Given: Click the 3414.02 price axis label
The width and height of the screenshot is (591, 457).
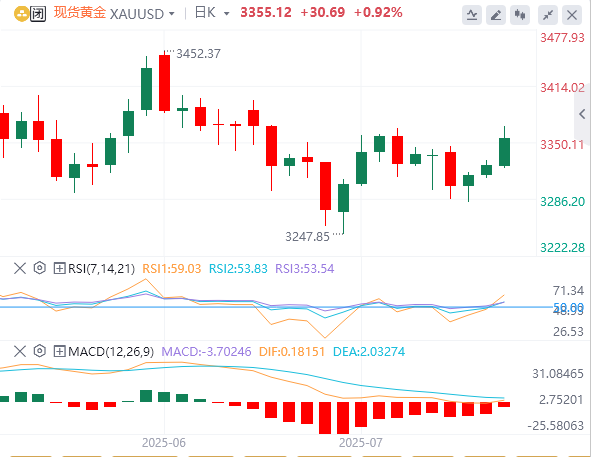Looking at the screenshot, I should (562, 88).
